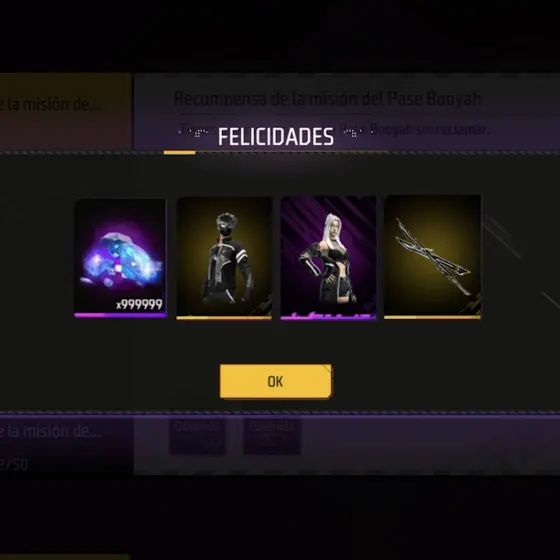This screenshot has height=560, width=560.
Task: Click the Recompensa de la misión heading
Action: coord(328,99)
